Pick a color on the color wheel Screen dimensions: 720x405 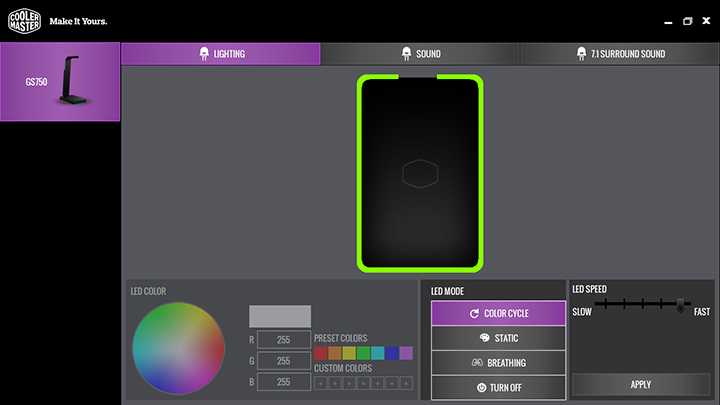pos(178,348)
